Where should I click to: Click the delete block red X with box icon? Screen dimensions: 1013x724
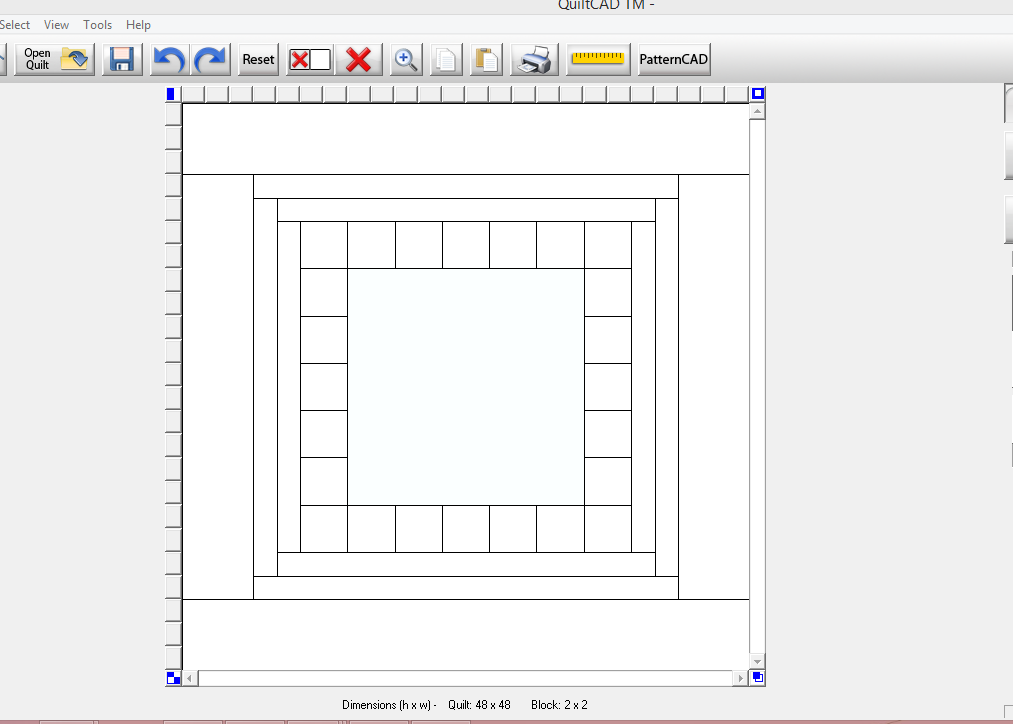(310, 59)
